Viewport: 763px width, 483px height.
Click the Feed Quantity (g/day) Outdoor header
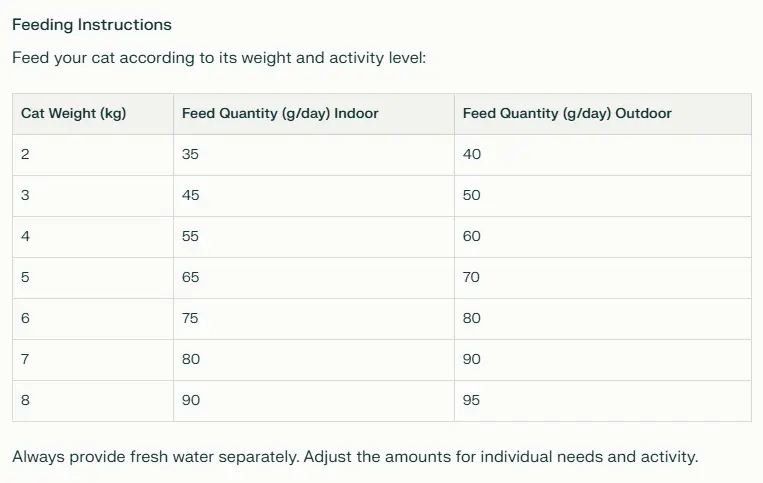pos(603,114)
